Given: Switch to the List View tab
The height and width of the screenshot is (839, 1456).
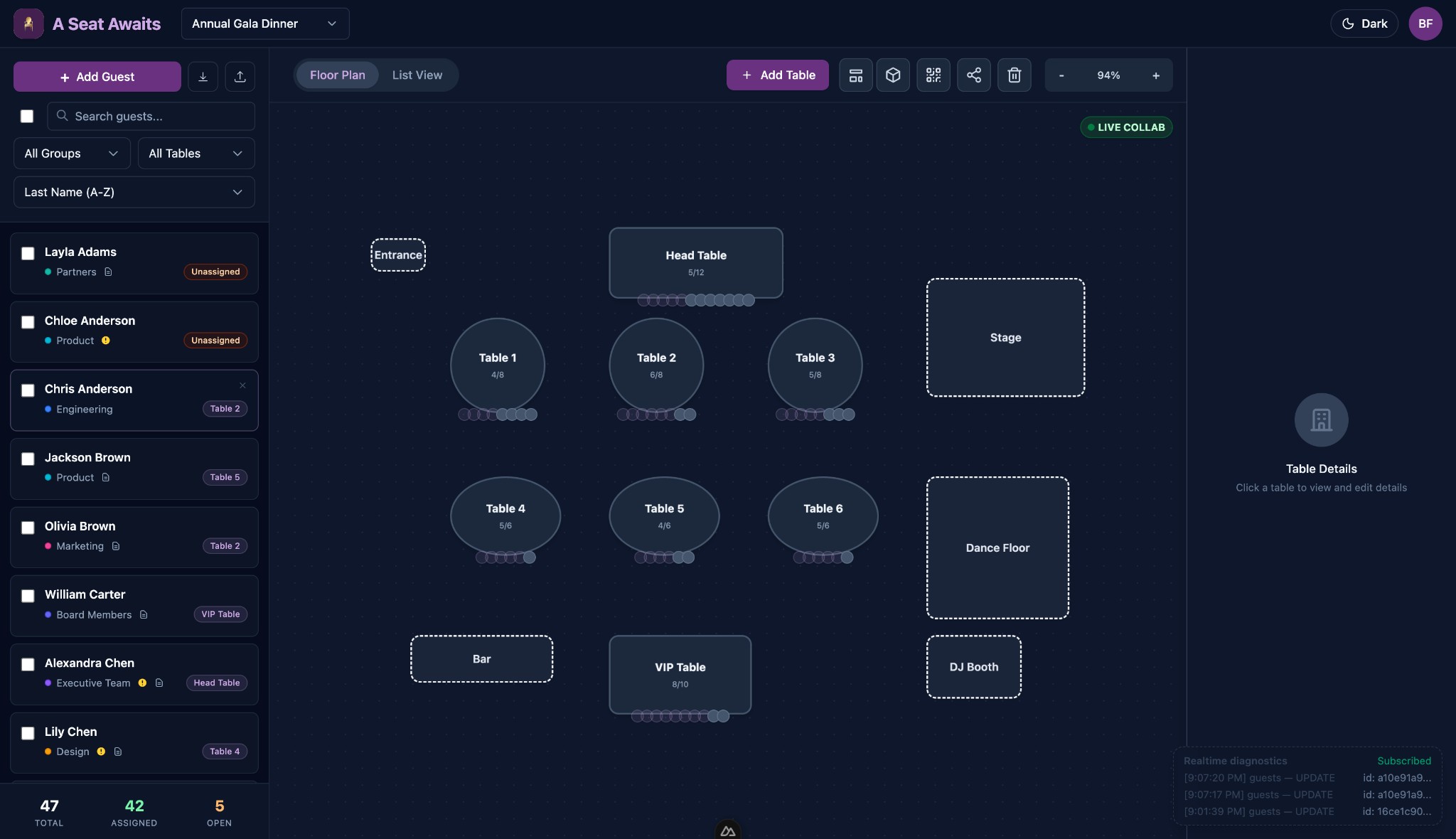Looking at the screenshot, I should [x=418, y=75].
